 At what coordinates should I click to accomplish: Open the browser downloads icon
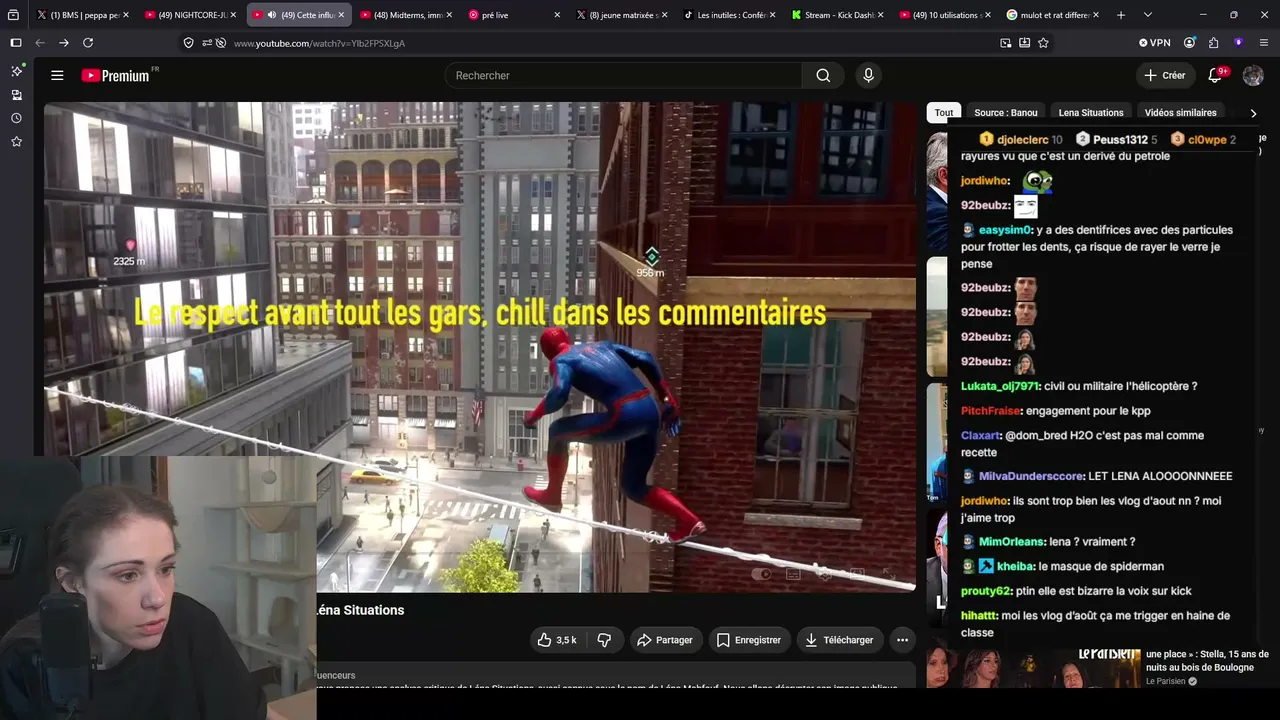click(x=1025, y=43)
